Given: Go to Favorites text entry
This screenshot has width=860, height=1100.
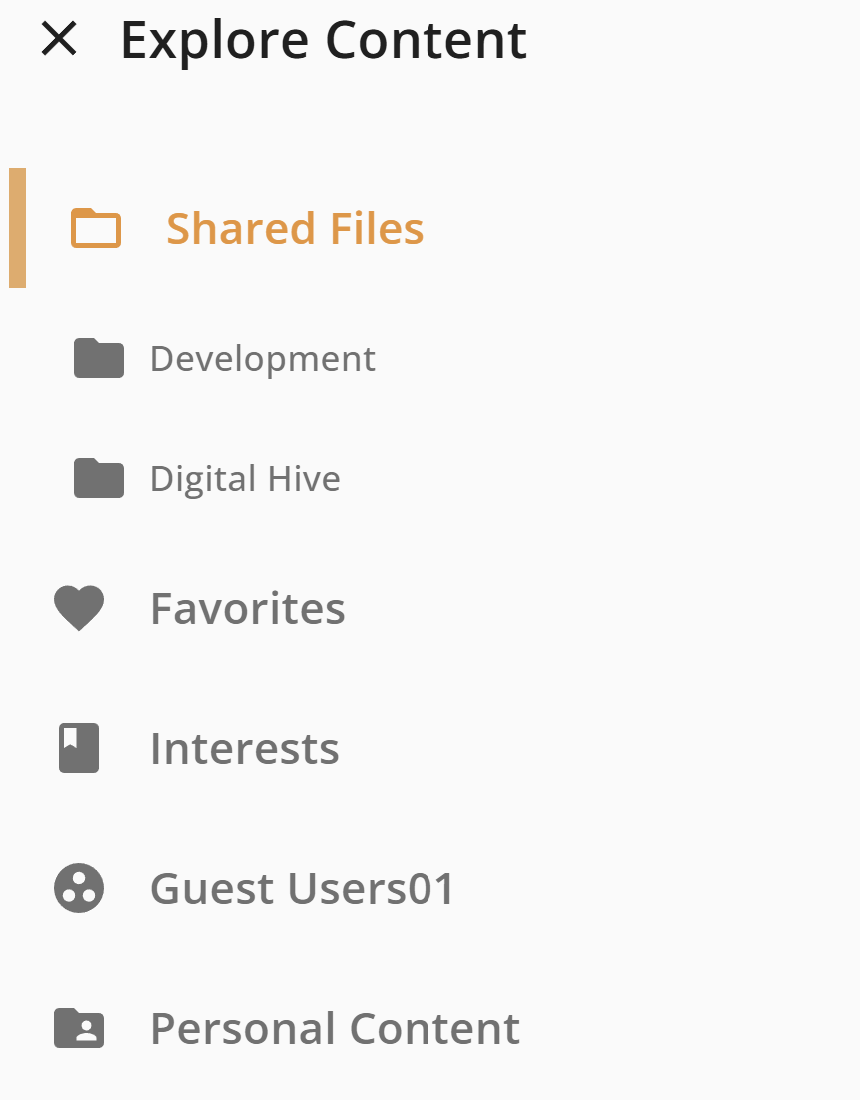Looking at the screenshot, I should pos(248,608).
